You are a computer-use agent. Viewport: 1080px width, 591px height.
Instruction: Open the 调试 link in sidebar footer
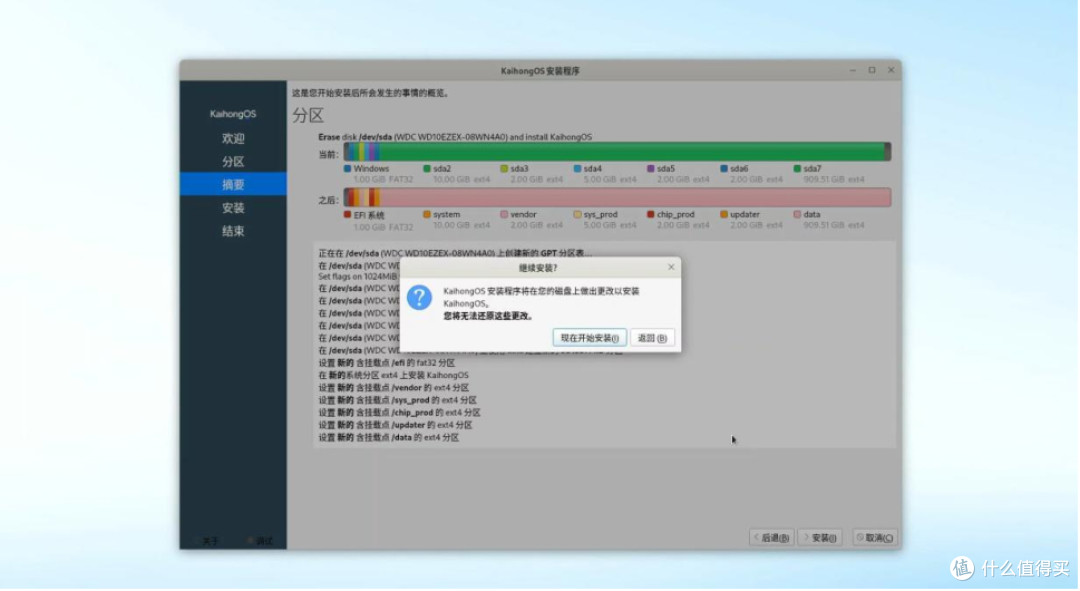260,541
